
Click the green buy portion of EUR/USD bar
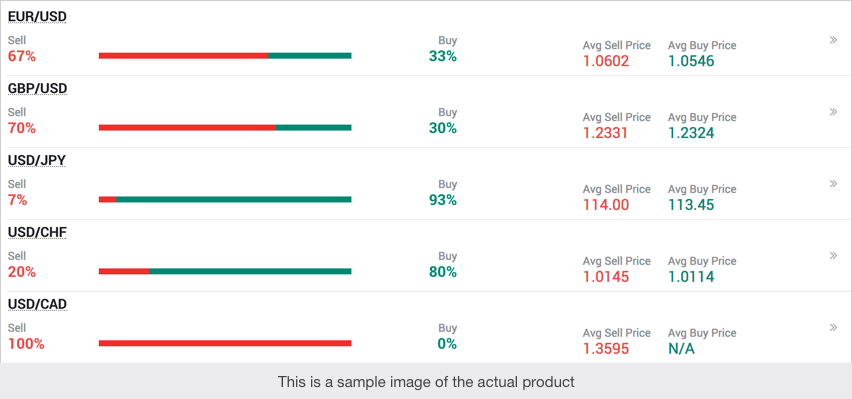tap(310, 55)
